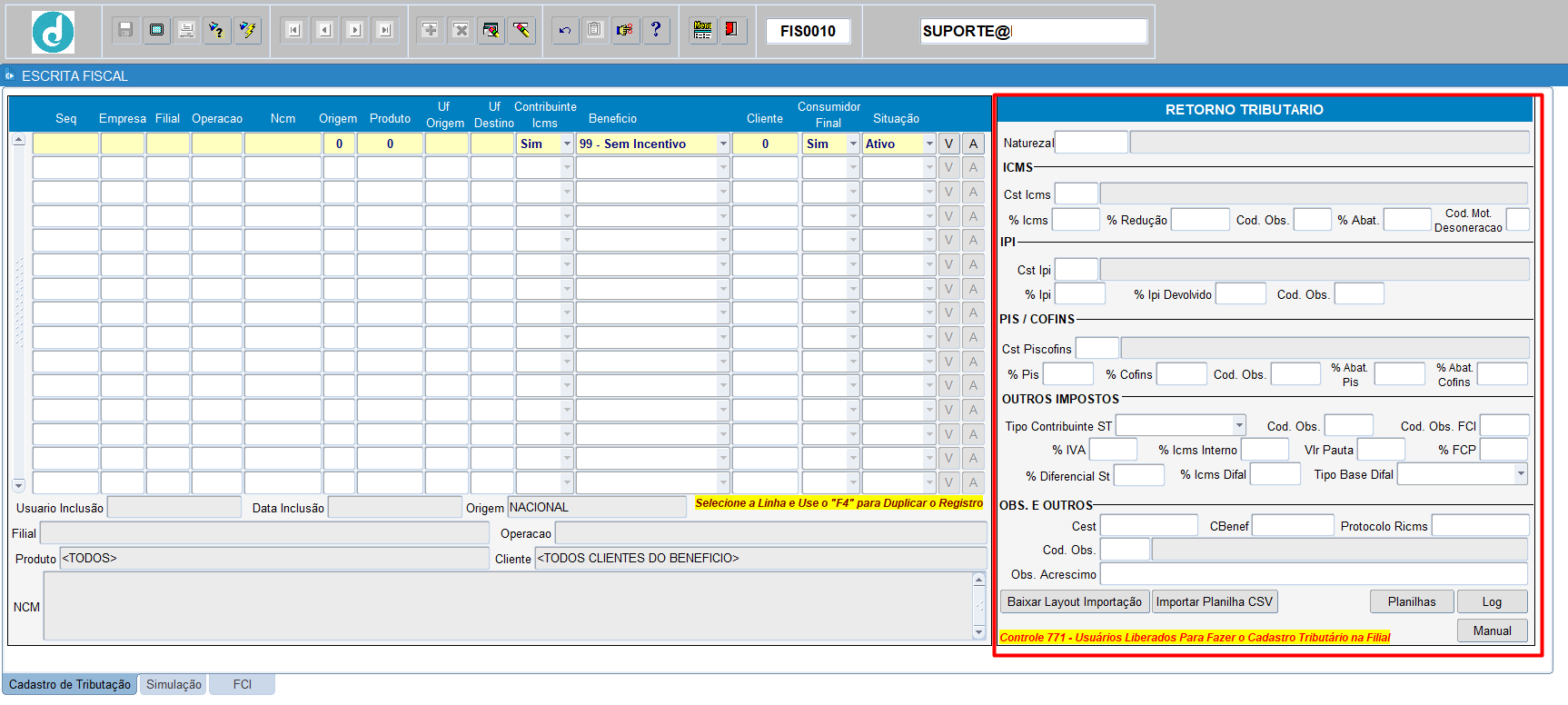
Task: Click the % Ipi Devolvido input field
Action: point(1240,293)
